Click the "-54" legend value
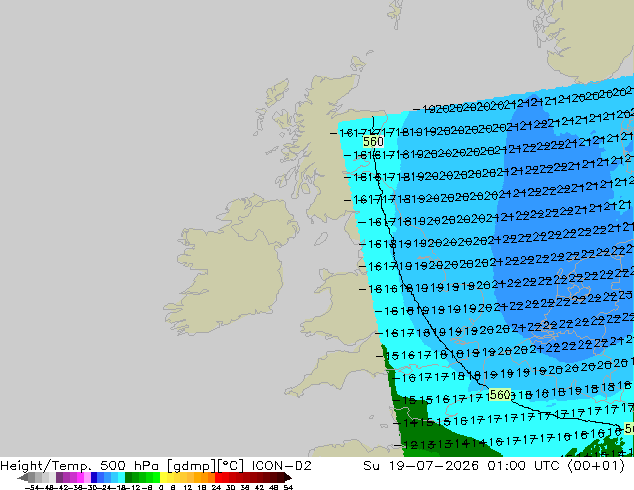Viewport: 634px width, 490px height. [33, 487]
